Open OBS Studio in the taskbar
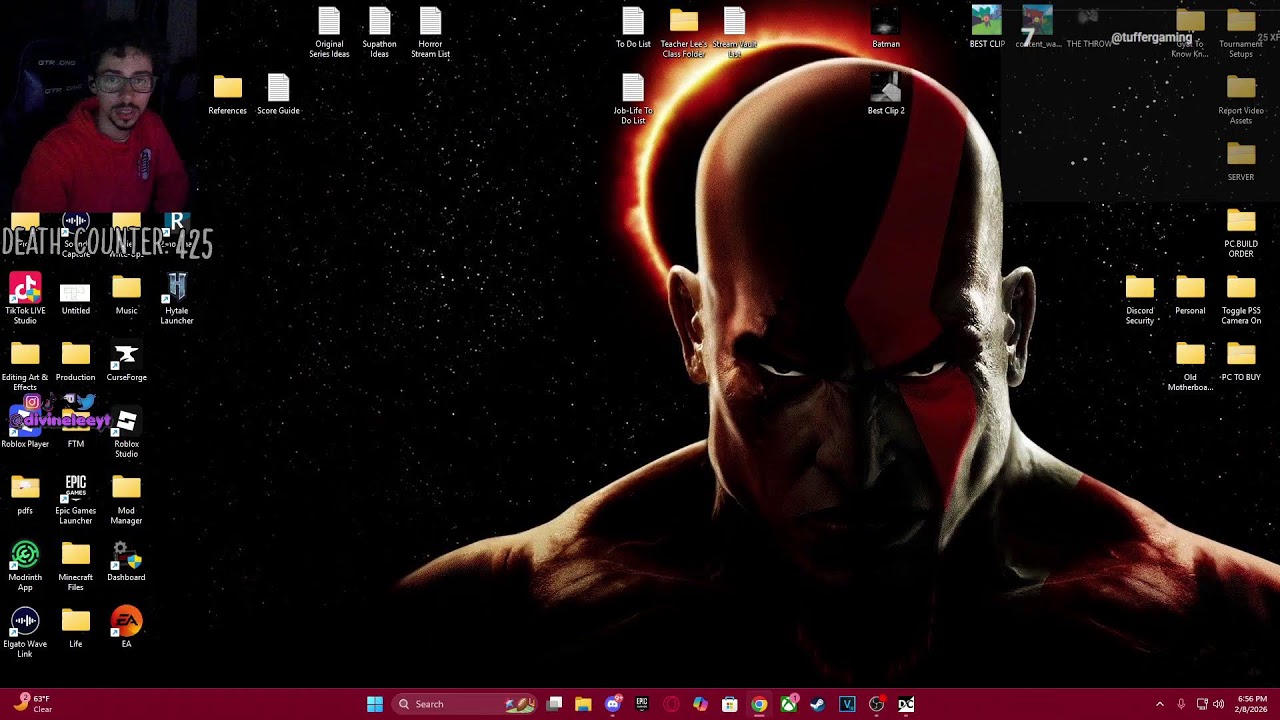1280x720 pixels. (877, 704)
